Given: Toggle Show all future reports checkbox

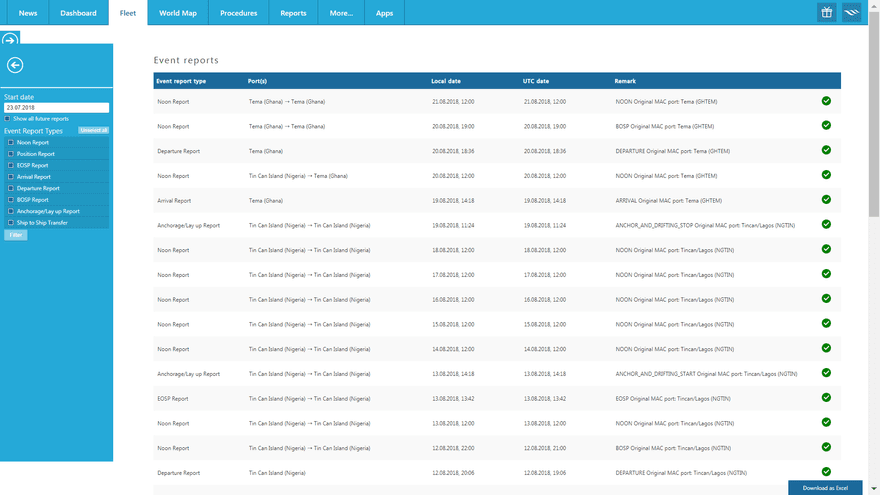Looking at the screenshot, I should (7, 118).
